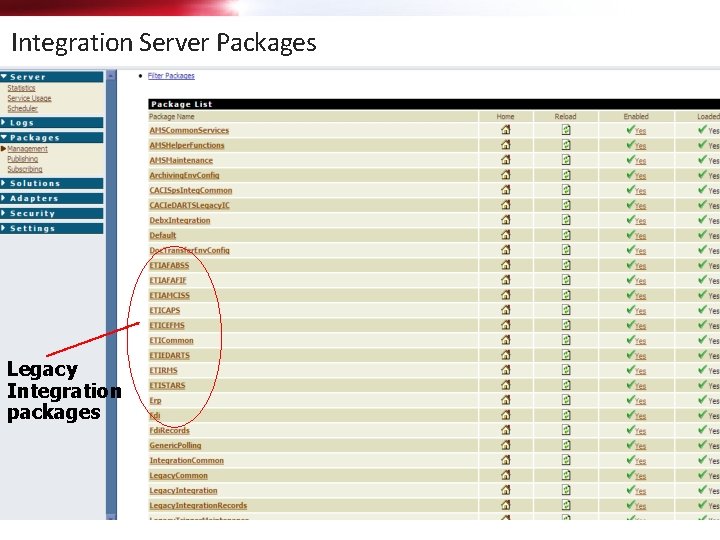Toggle enabled status of CACIeDARTSLegacyIC
720x540 pixels.
[641, 206]
